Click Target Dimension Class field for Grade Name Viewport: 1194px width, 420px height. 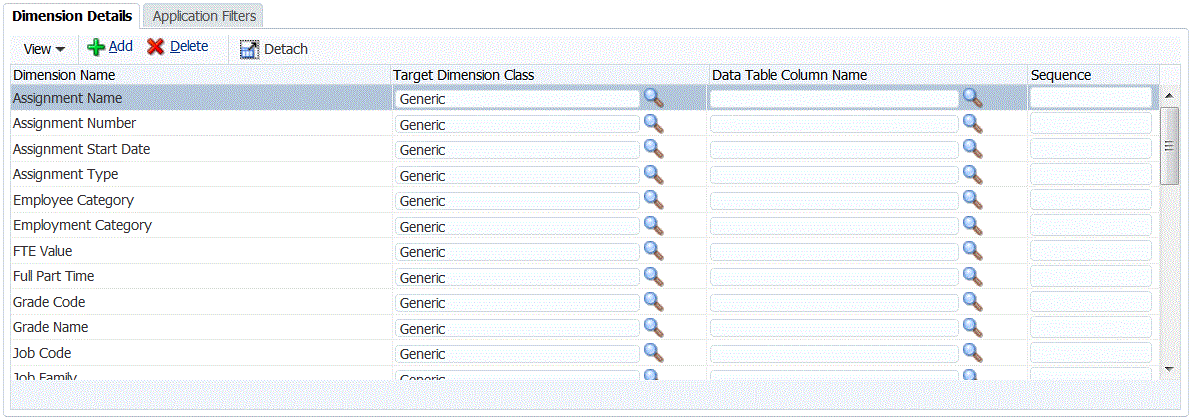tap(517, 328)
